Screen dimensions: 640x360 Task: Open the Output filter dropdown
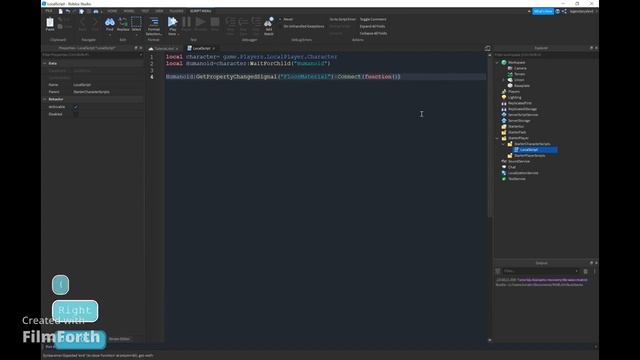[576, 271]
